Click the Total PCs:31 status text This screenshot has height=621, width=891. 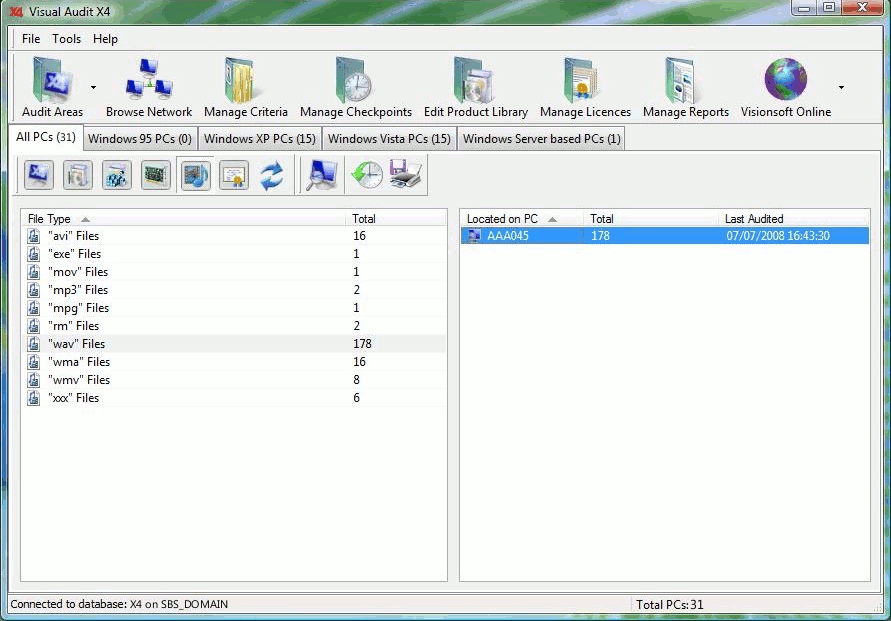pos(669,605)
